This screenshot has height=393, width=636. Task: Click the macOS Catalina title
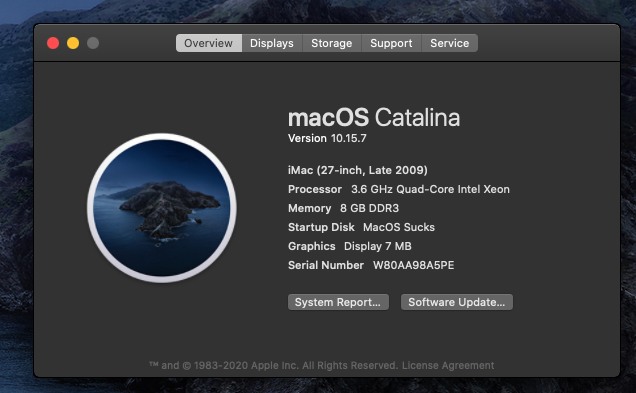point(374,118)
